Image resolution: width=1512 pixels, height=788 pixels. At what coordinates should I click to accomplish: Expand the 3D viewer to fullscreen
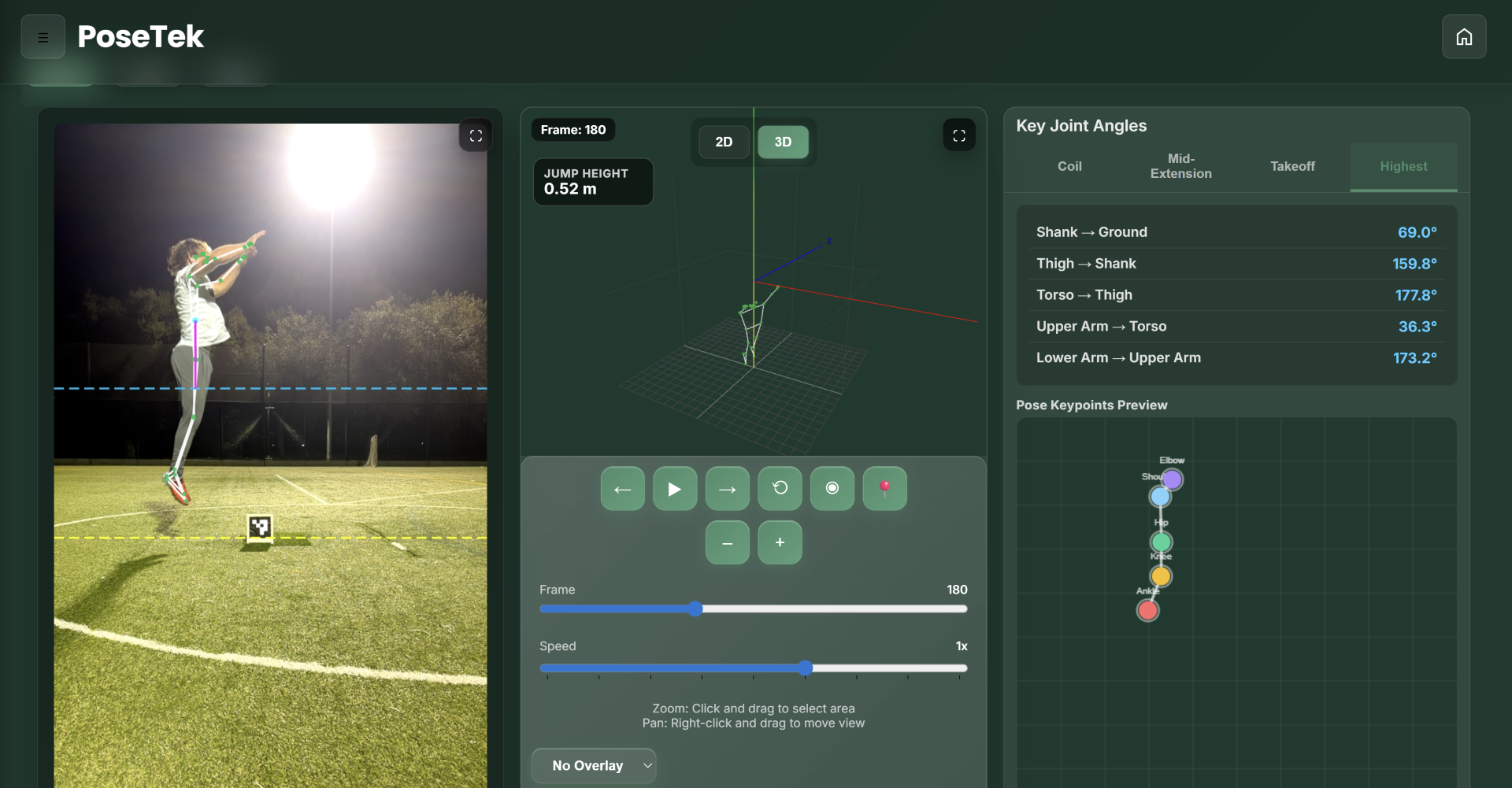(958, 135)
